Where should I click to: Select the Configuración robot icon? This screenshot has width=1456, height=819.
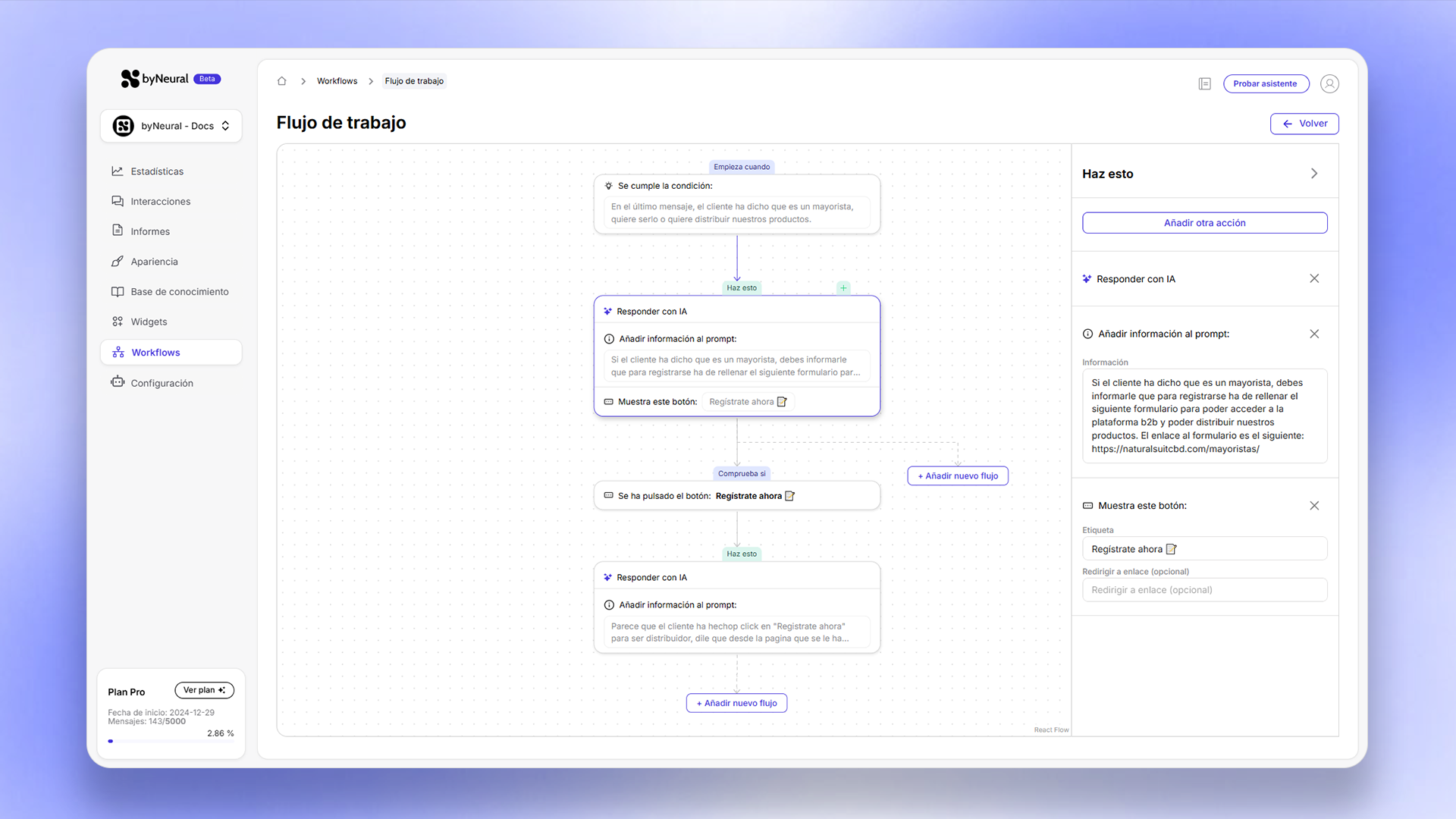click(118, 382)
